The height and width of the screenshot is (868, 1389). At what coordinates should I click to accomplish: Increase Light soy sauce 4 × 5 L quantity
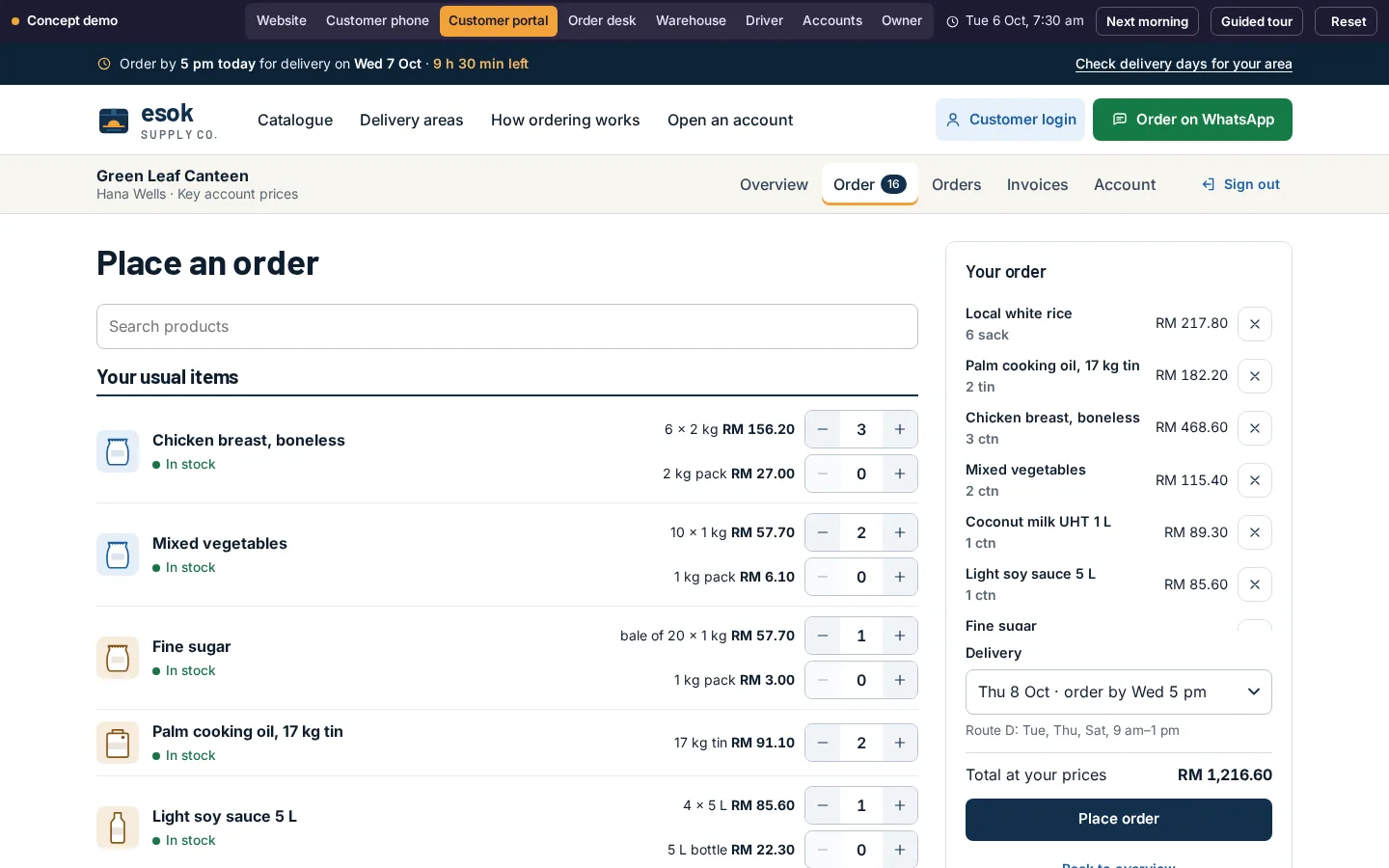point(900,805)
